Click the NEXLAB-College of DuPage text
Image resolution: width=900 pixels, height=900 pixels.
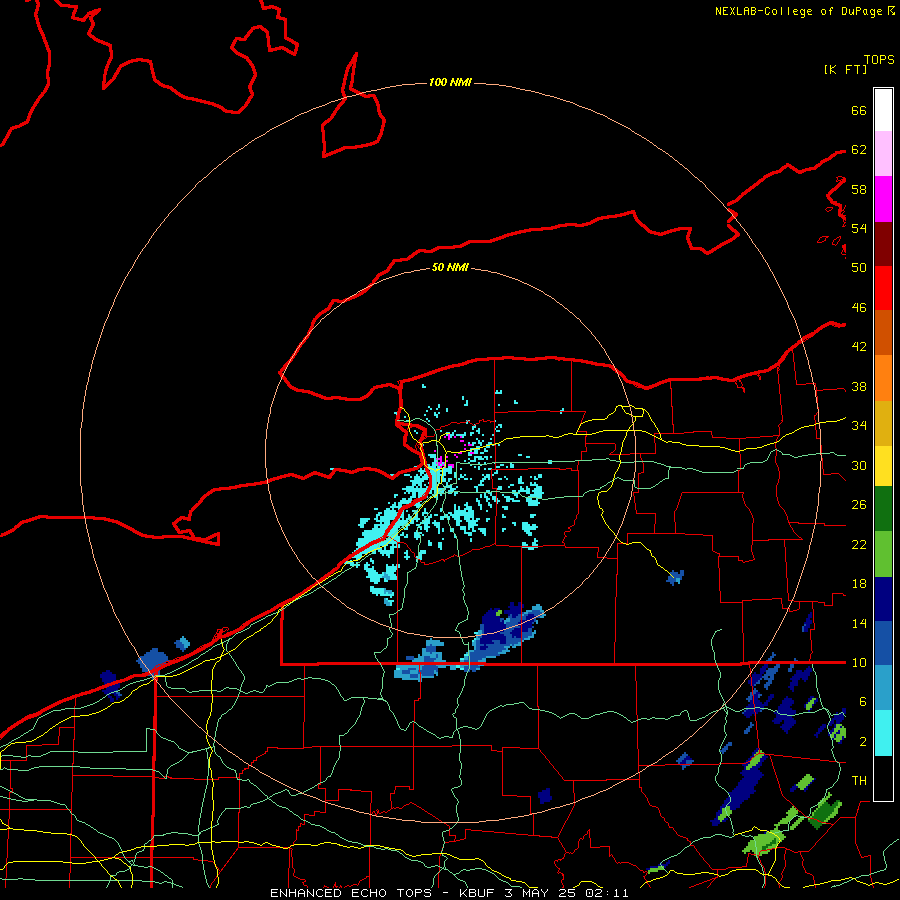coord(798,11)
